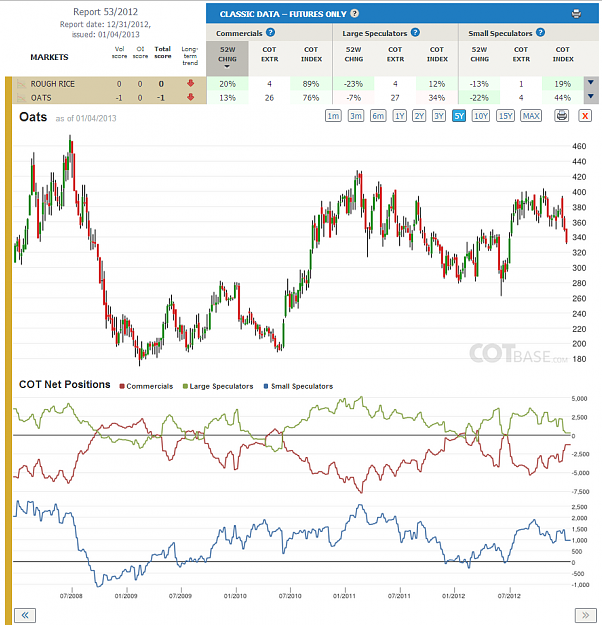Sort by Commercials 52W CHNG column

227,58
